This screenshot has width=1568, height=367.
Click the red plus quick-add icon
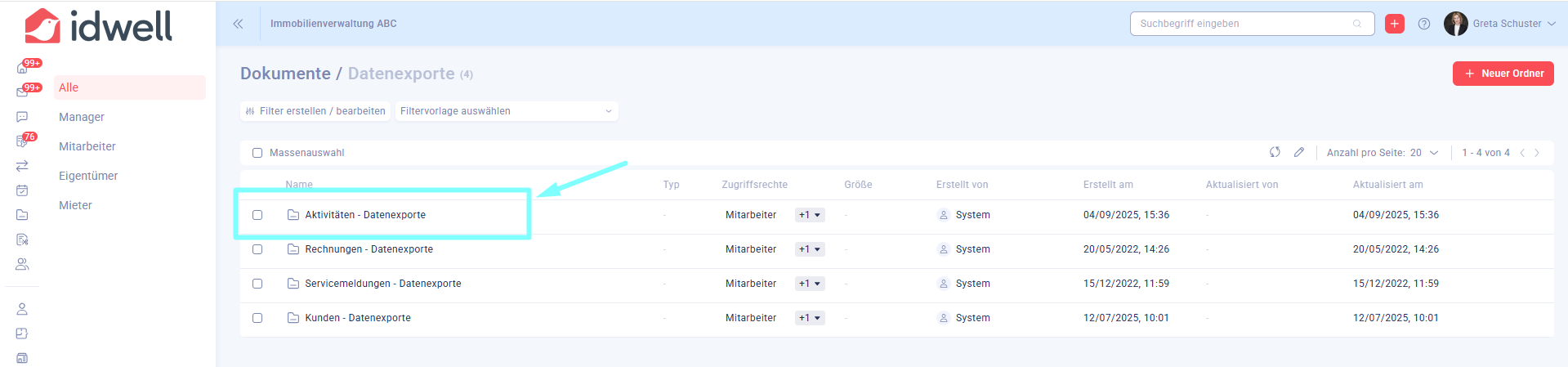click(1395, 24)
